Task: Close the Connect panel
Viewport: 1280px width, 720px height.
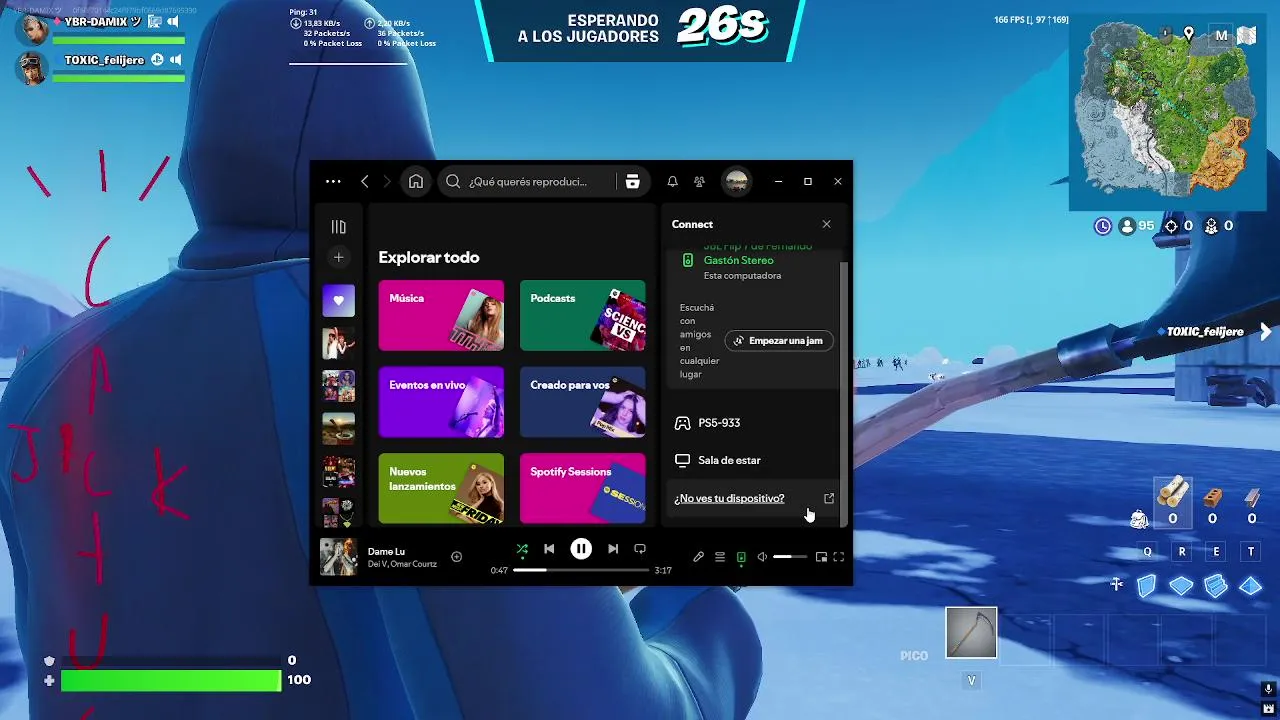Action: 826,224
